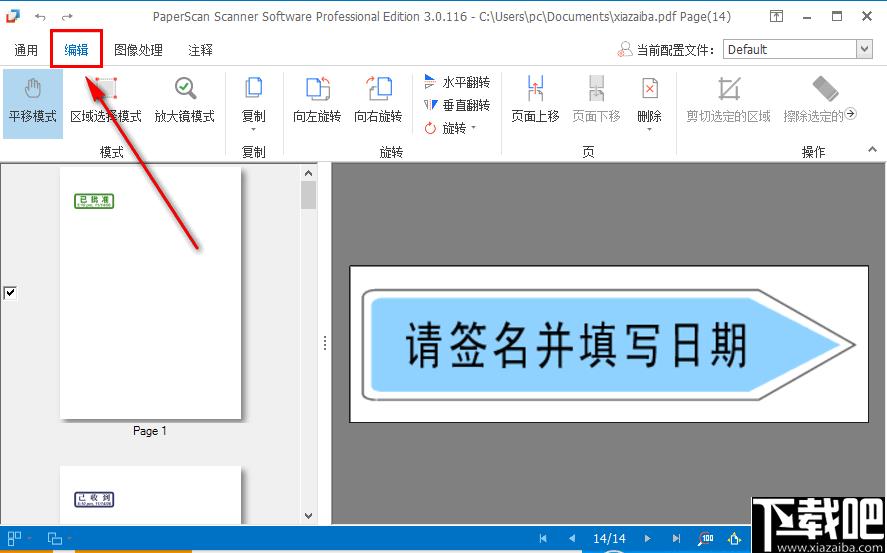Switch to the 图像处理 tab
Image resolution: width=887 pixels, height=553 pixels.
coord(139,50)
